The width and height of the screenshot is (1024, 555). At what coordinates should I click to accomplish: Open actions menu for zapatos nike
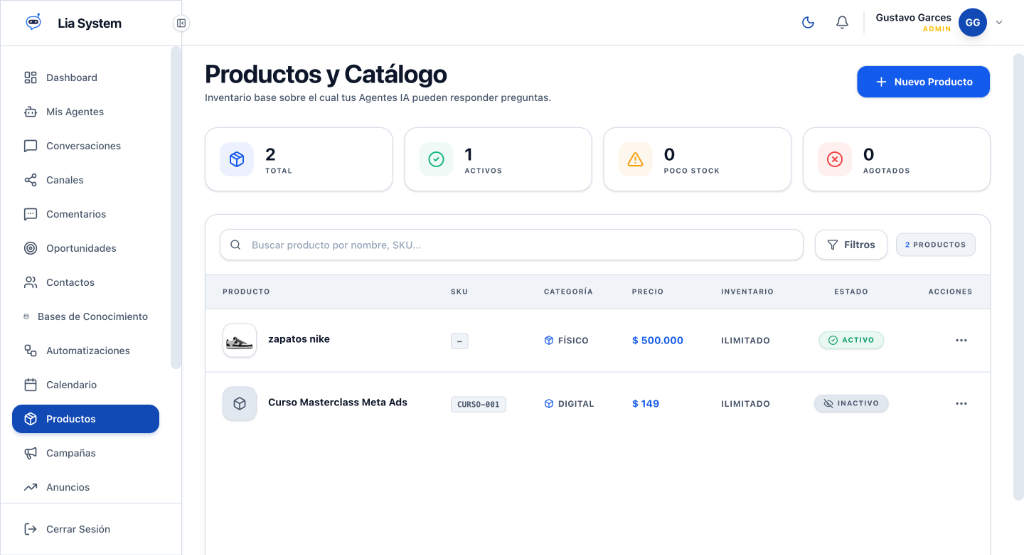point(961,340)
